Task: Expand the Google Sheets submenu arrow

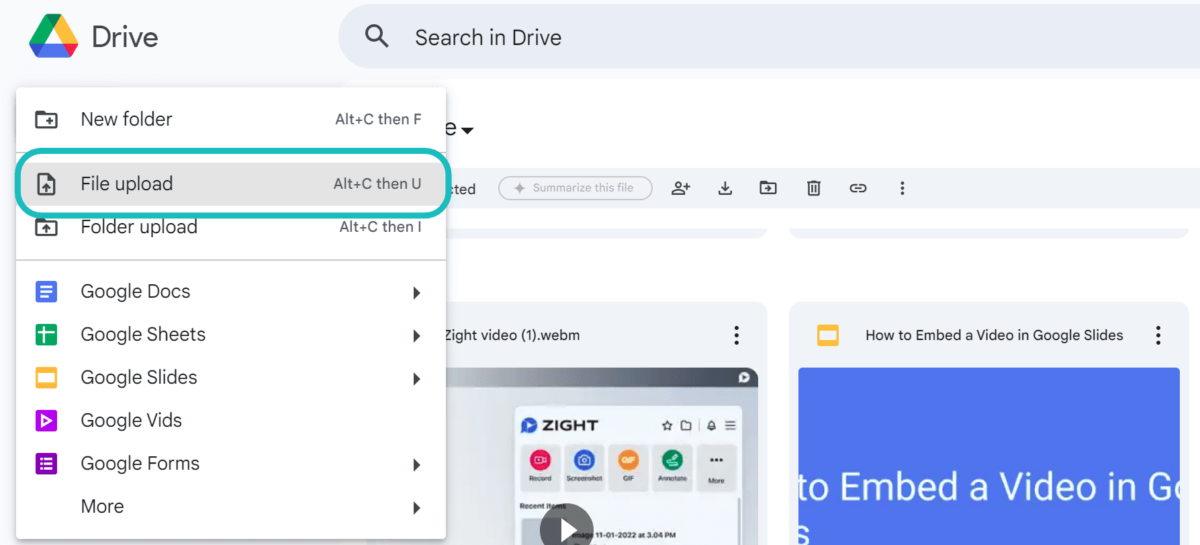Action: point(416,336)
